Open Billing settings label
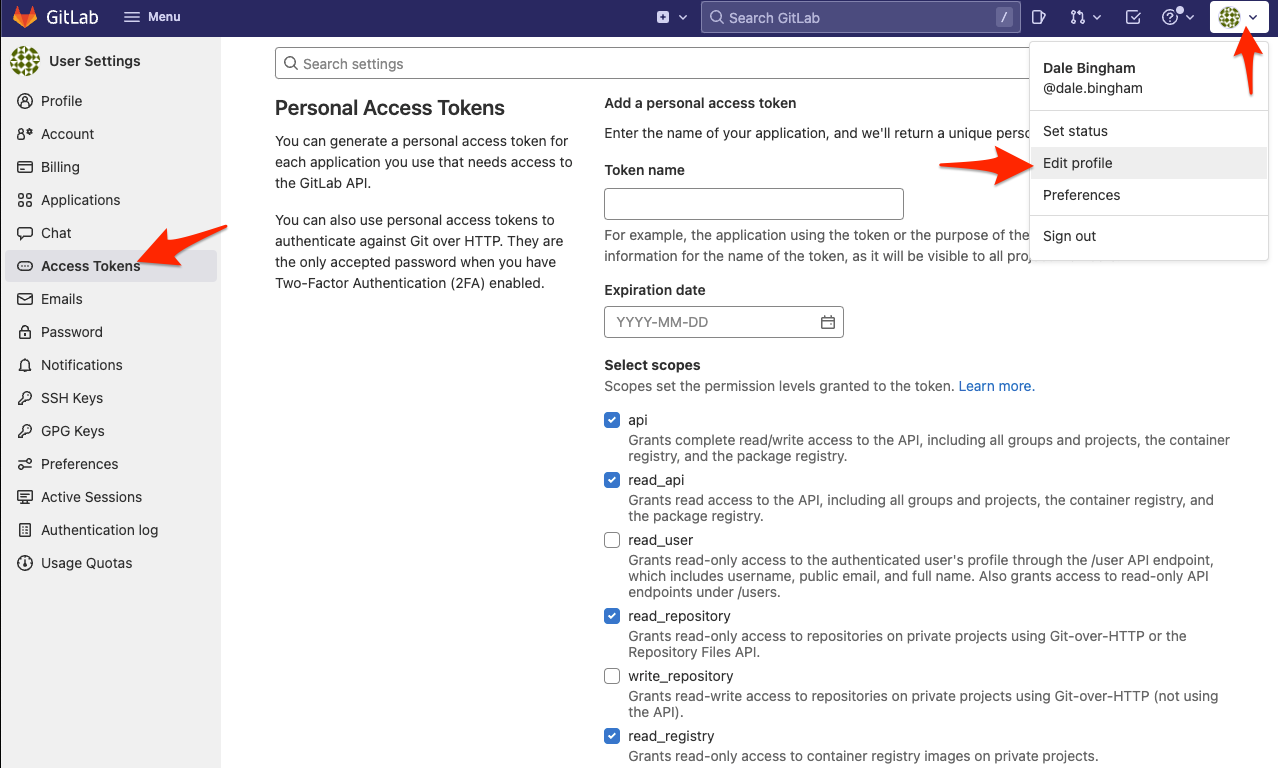1278x768 pixels. pyautogui.click(x=60, y=167)
